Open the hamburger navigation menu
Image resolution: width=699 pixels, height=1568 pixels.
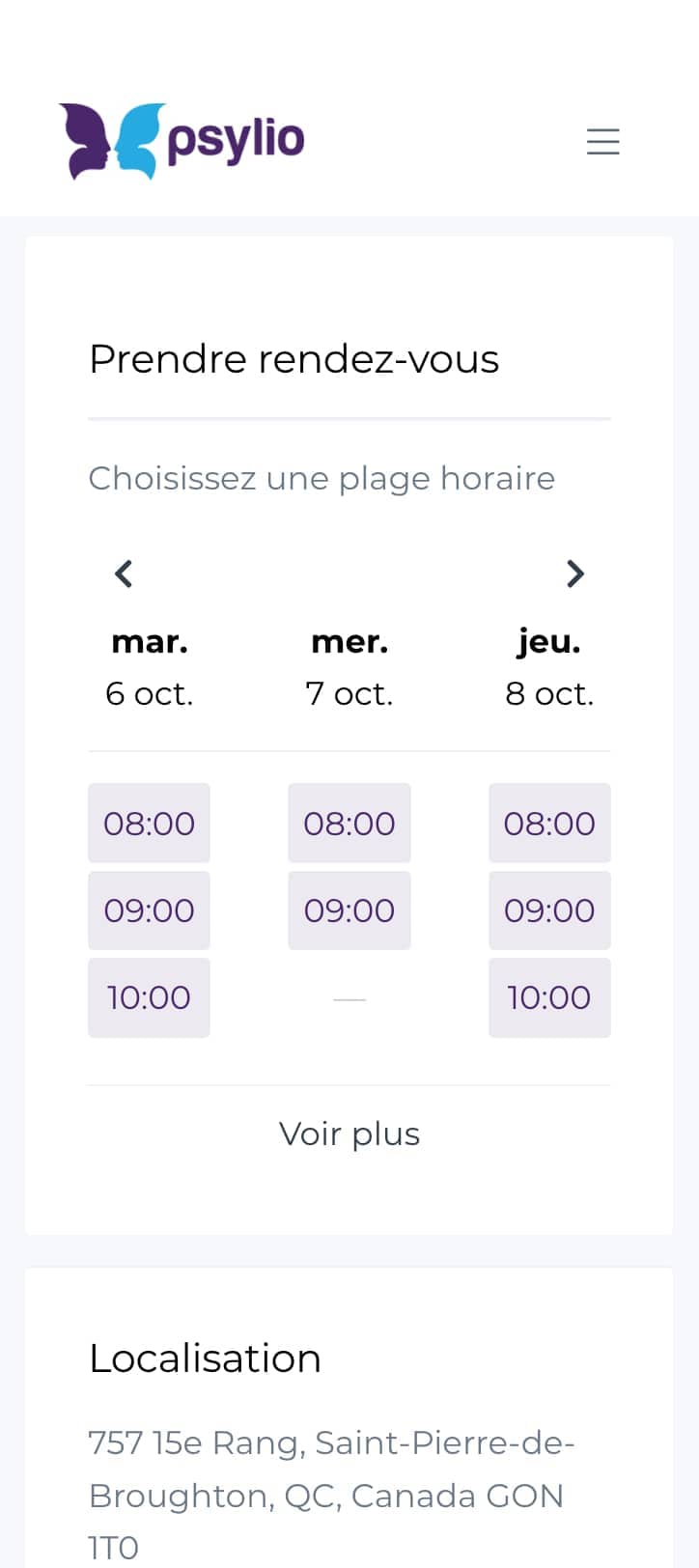pos(603,142)
